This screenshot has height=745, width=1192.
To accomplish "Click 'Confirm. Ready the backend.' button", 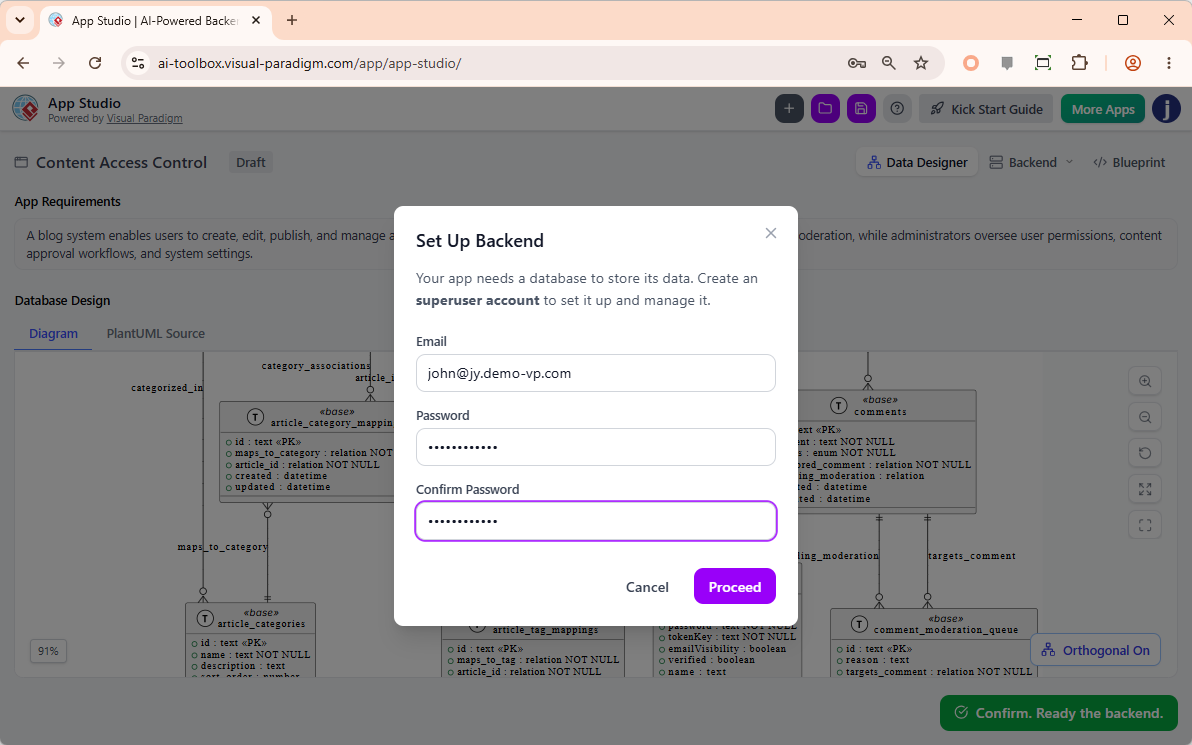I will (1059, 713).
